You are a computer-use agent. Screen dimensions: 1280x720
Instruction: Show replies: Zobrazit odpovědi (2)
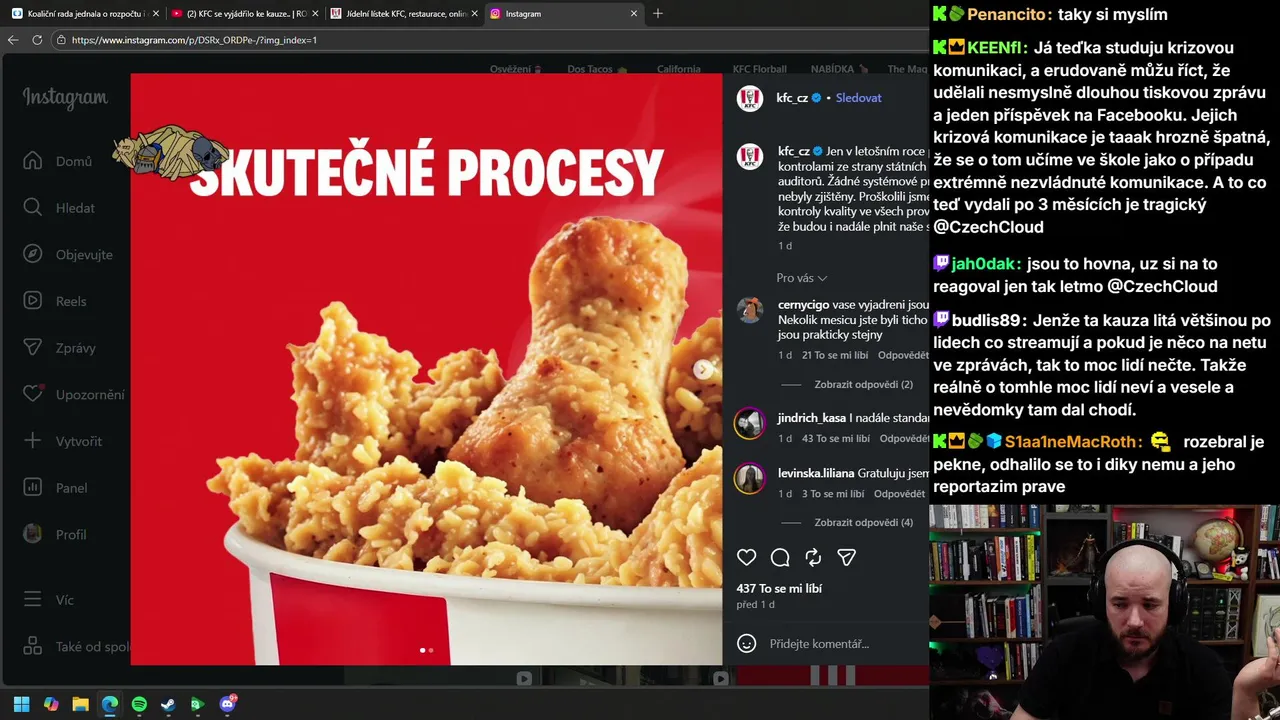click(x=863, y=385)
